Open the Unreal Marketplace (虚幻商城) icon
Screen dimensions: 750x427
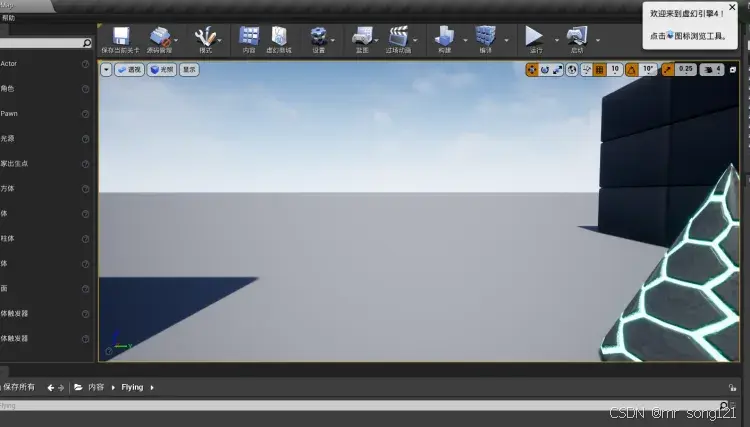point(279,36)
